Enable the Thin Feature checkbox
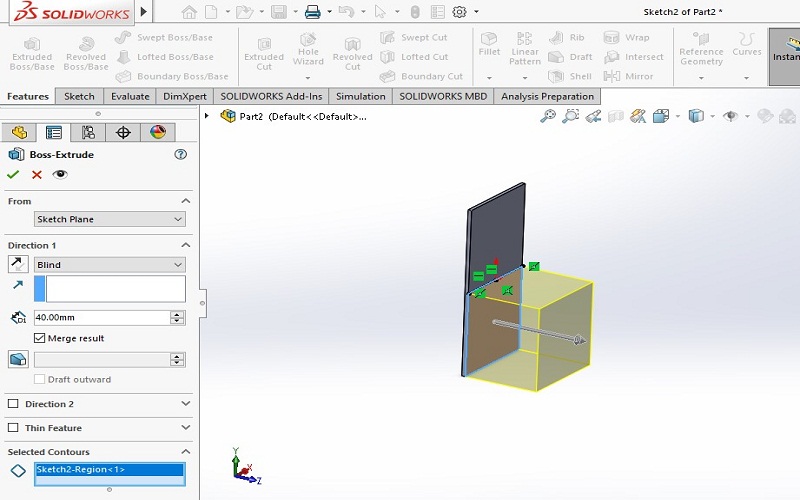Viewport: 800px width, 500px height. (13, 428)
